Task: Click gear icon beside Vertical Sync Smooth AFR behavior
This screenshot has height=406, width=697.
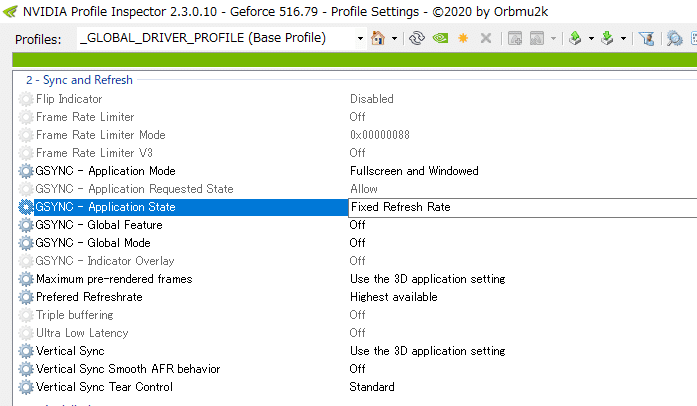Action: tap(26, 369)
